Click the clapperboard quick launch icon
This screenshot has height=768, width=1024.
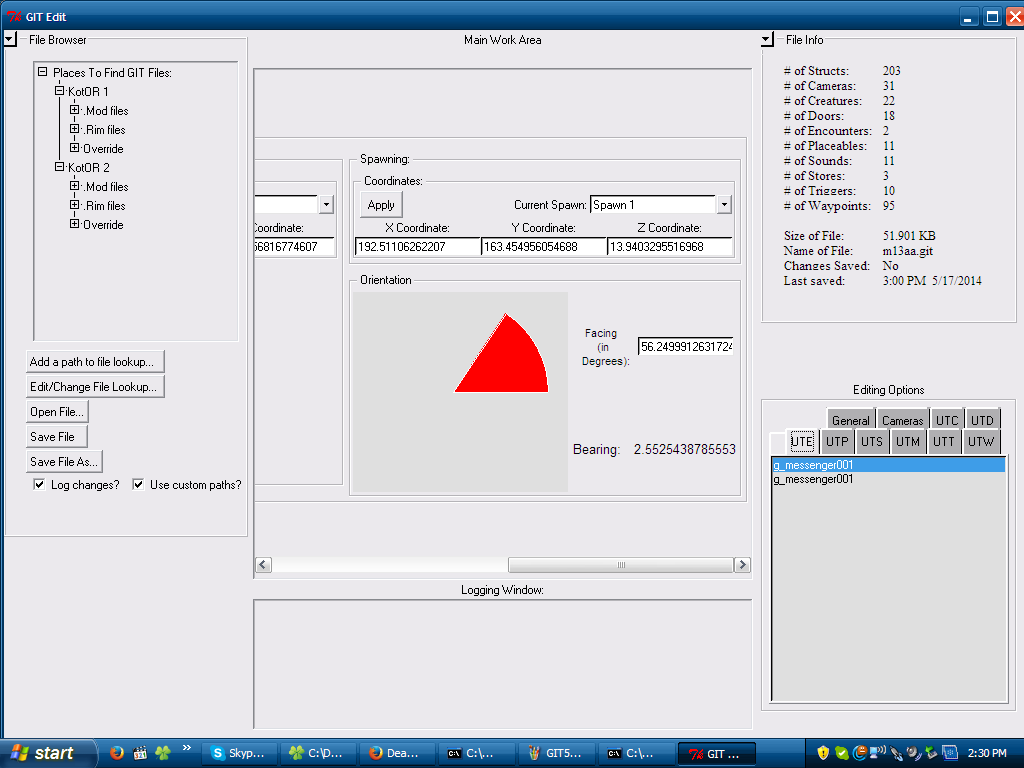[x=140, y=753]
